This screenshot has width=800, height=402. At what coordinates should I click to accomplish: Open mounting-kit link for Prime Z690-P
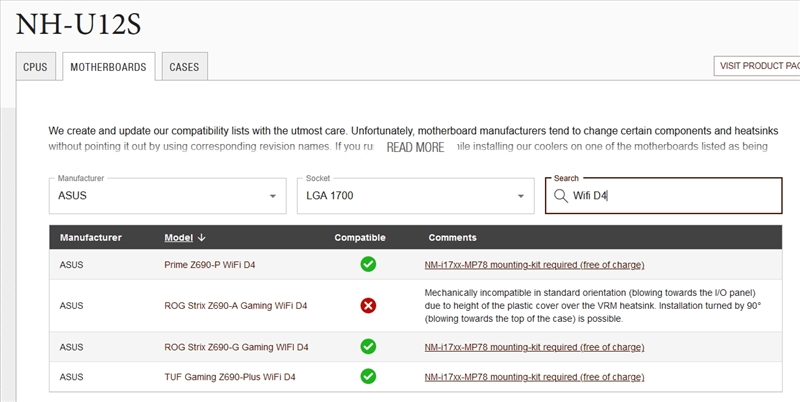coord(534,265)
